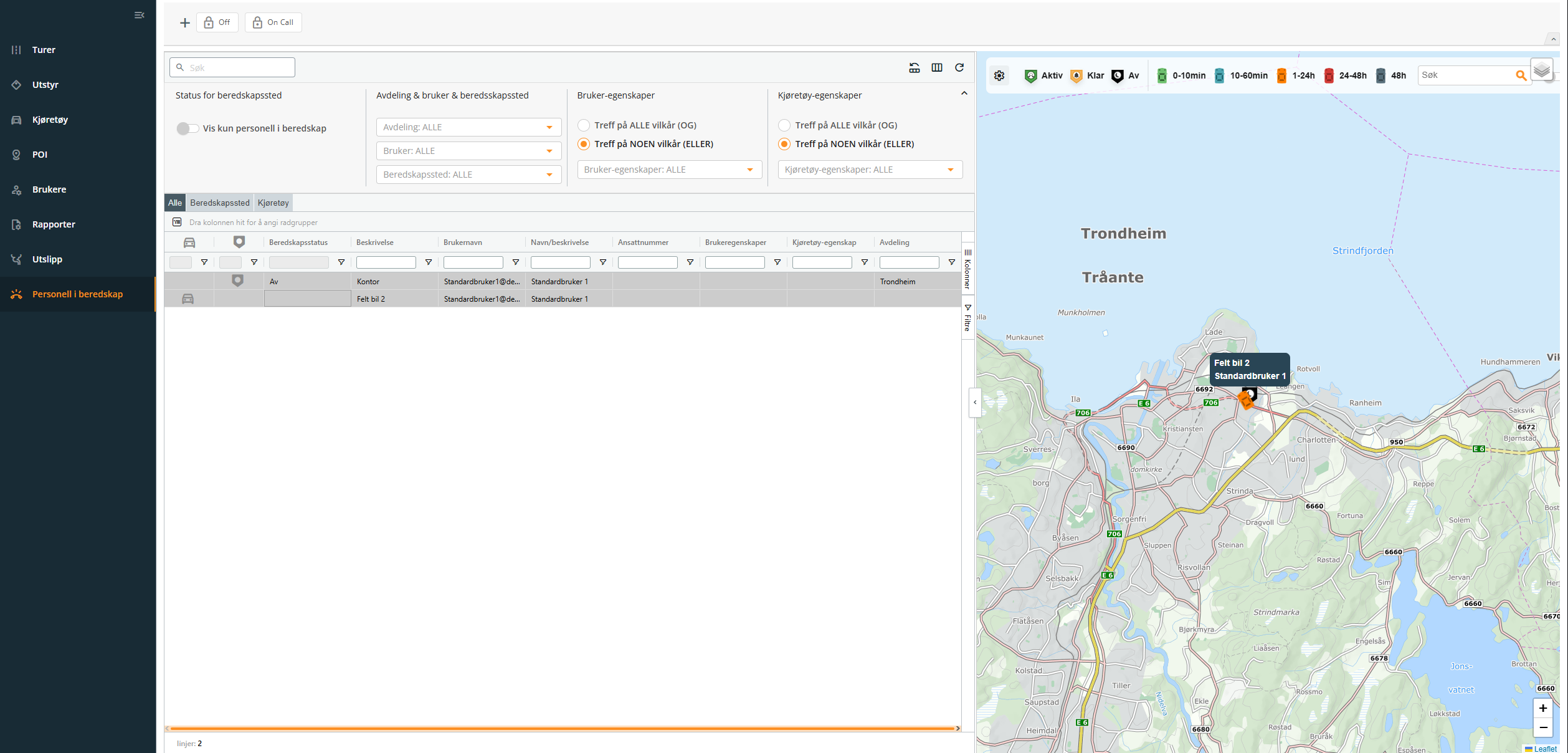Open the Kolonner side panel
Image resolution: width=1568 pixels, height=753 pixels.
[968, 269]
